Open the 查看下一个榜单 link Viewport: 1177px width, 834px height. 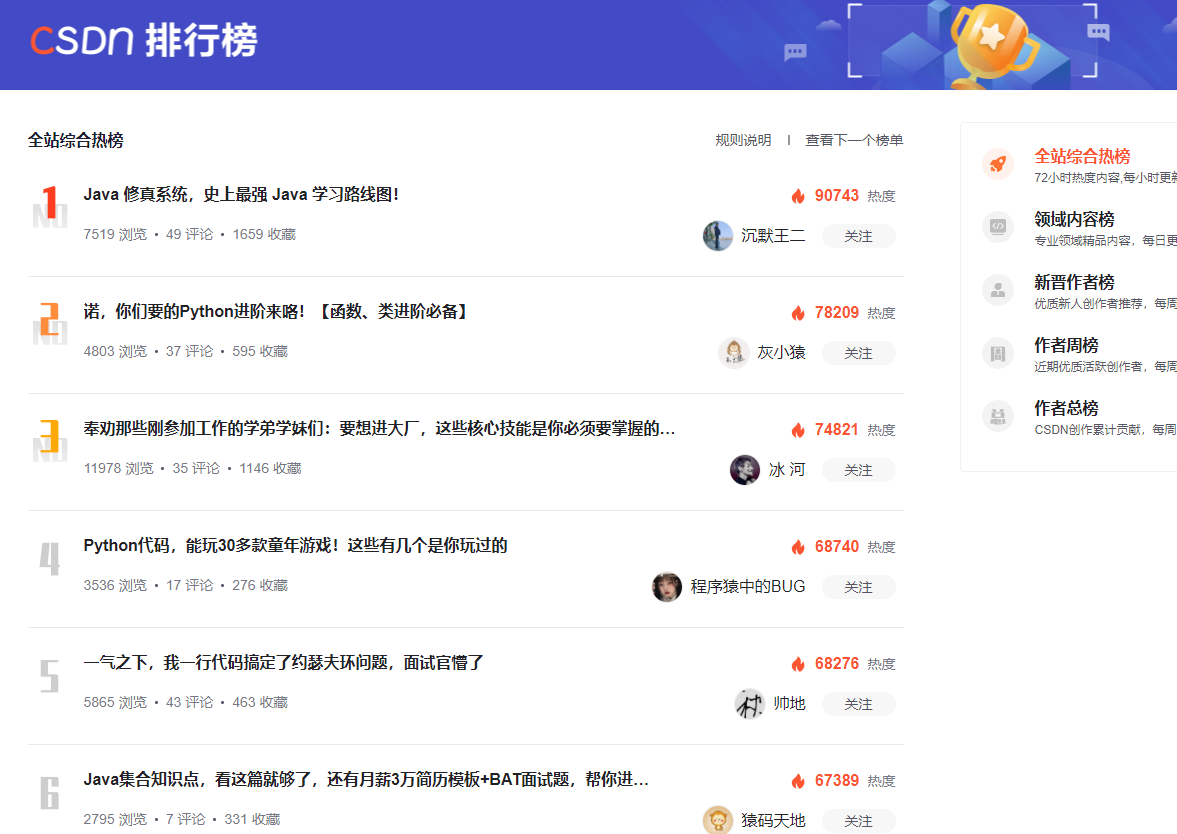854,140
